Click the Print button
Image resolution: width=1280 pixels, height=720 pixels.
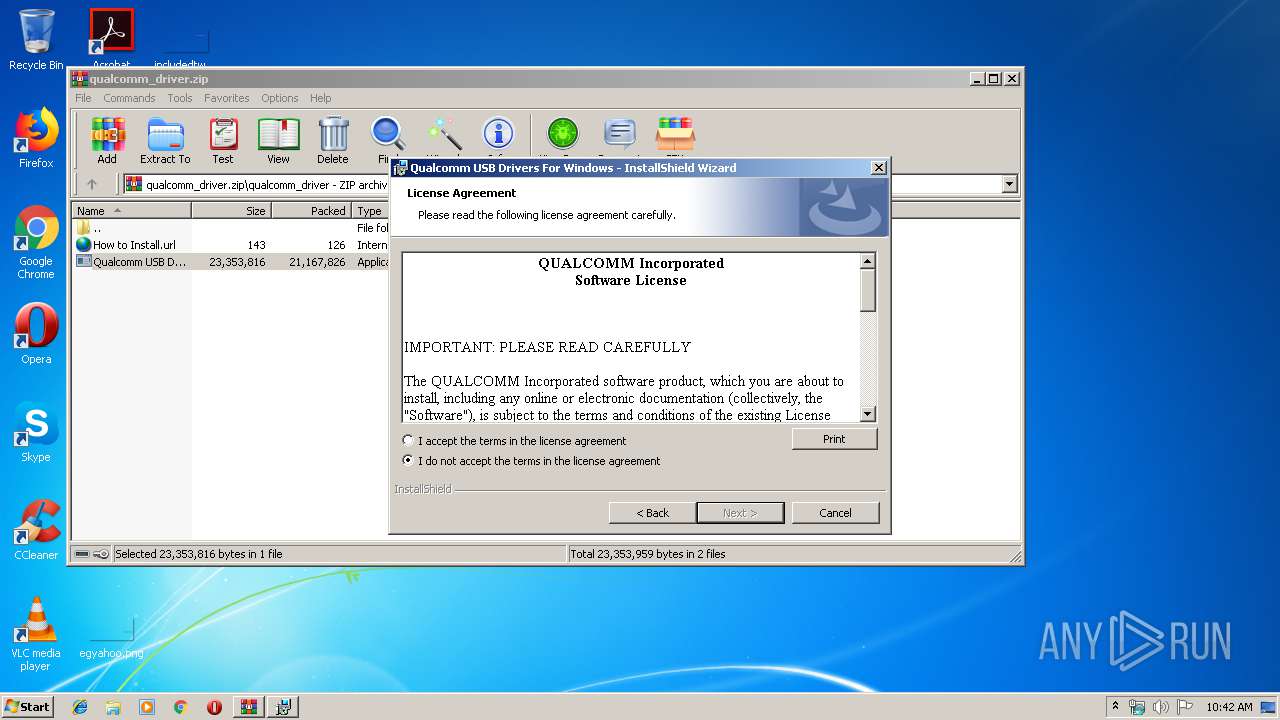tap(834, 439)
